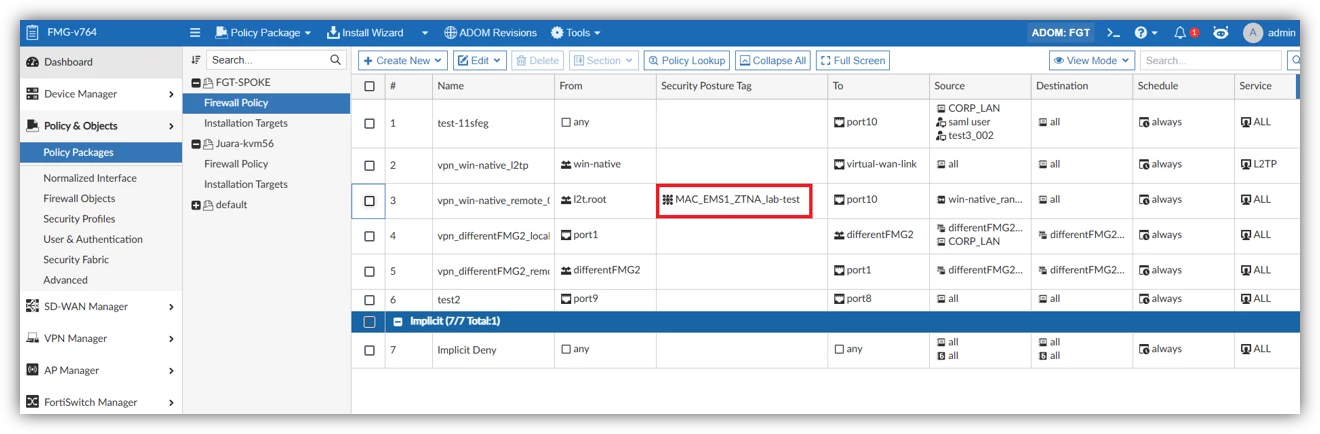
Task: Click the Collapse All button
Action: [x=772, y=61]
